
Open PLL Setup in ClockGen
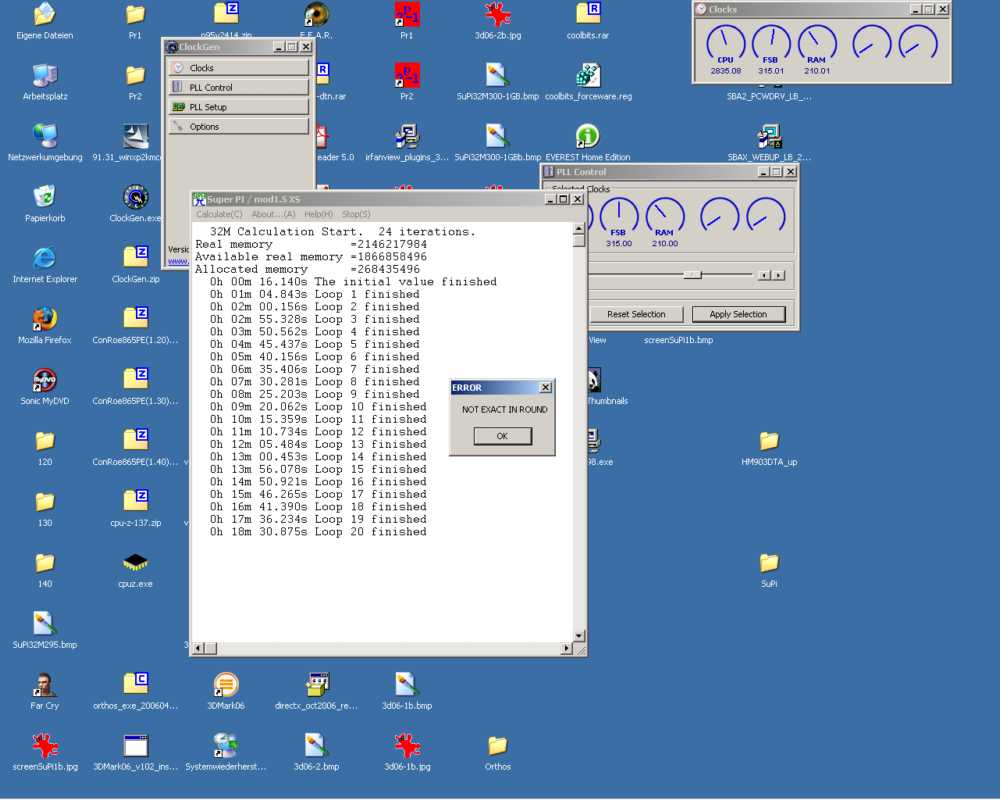(x=238, y=107)
